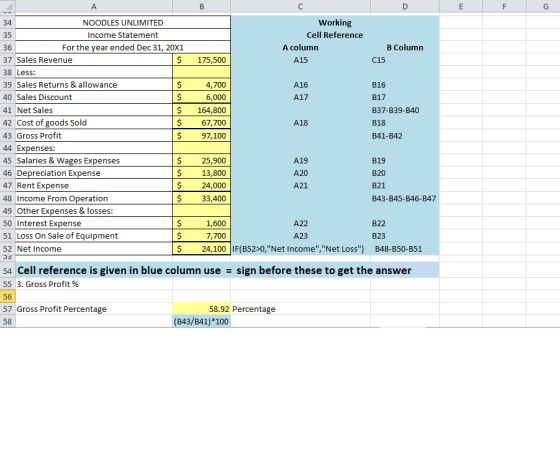
Task: Click the Income Statement heading cell
Action: pyautogui.click(x=123, y=35)
